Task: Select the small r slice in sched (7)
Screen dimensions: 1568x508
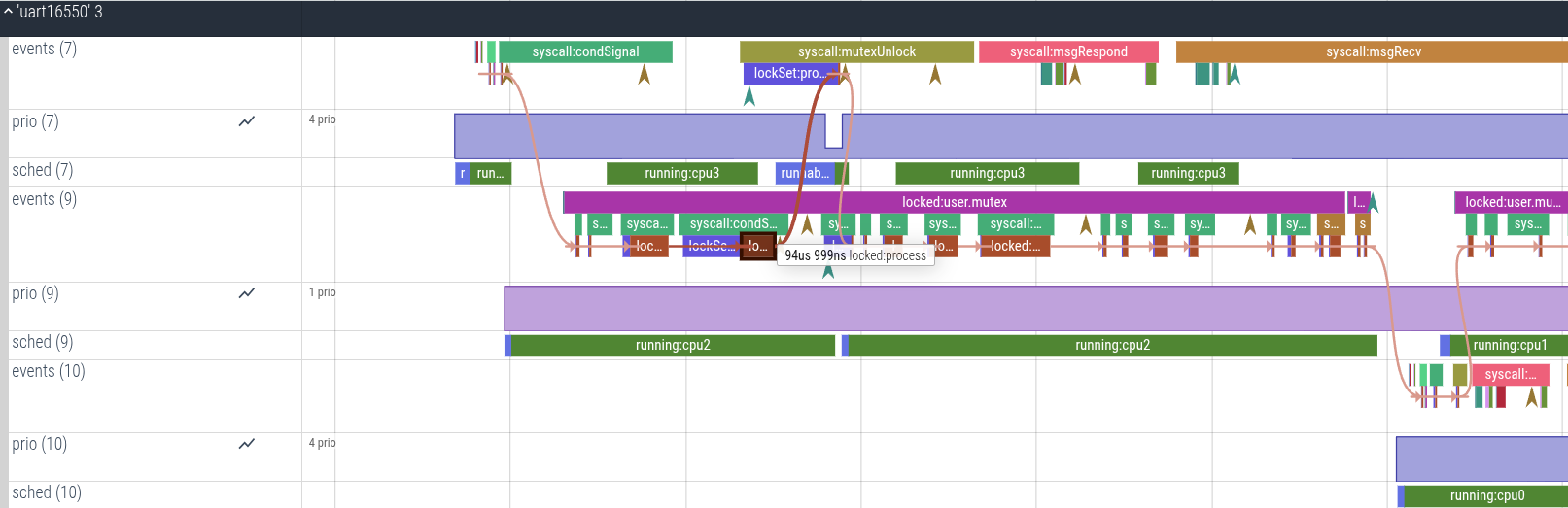Action: 463,173
